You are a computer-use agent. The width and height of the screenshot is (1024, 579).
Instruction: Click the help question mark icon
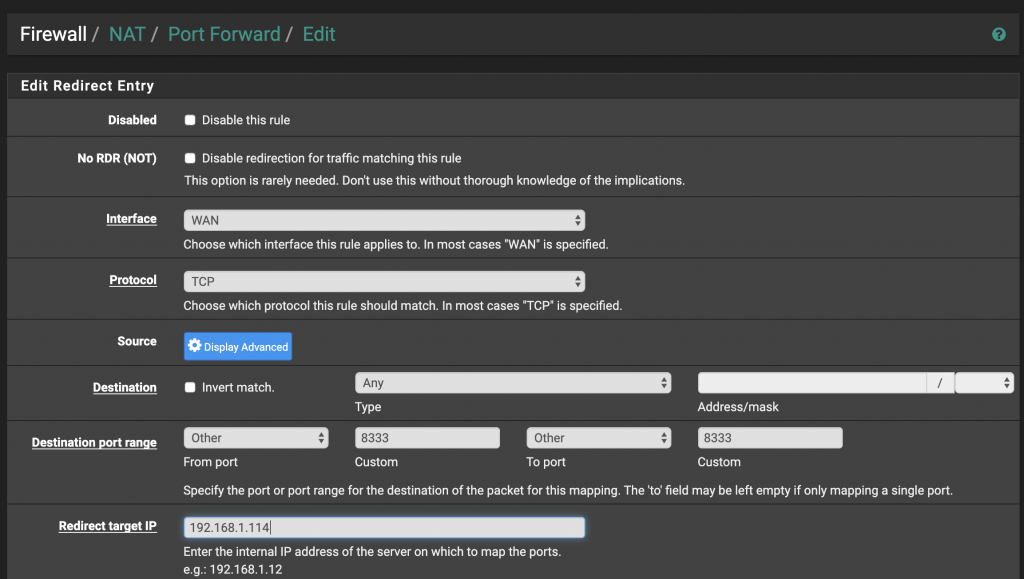998,34
